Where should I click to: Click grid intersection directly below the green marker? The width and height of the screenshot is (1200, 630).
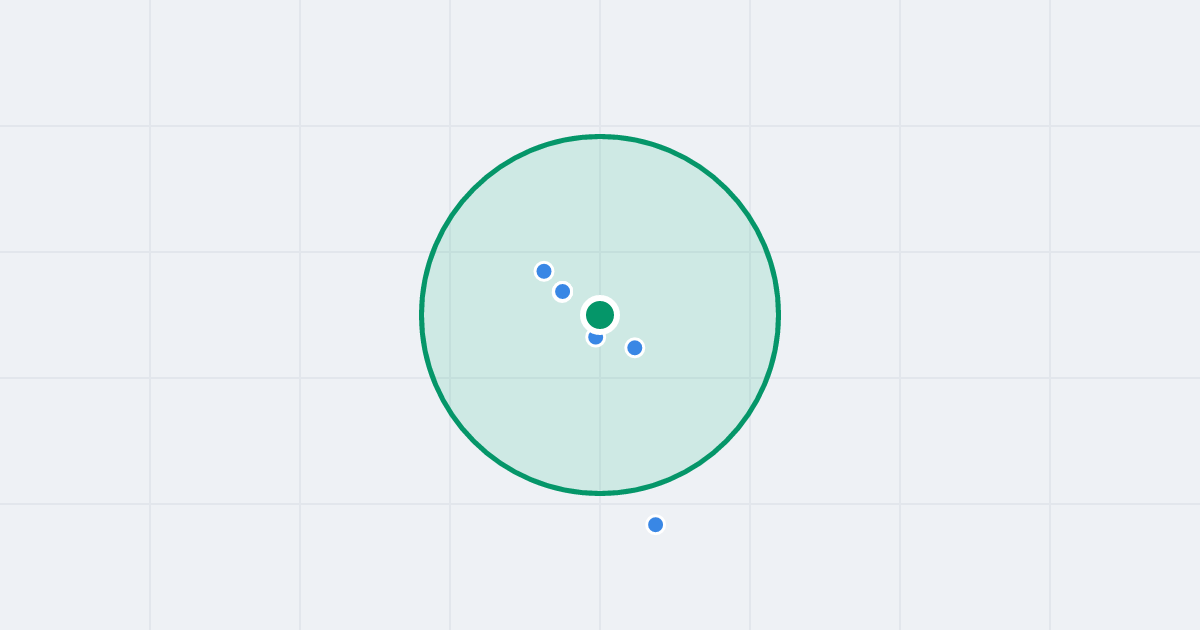[600, 378]
